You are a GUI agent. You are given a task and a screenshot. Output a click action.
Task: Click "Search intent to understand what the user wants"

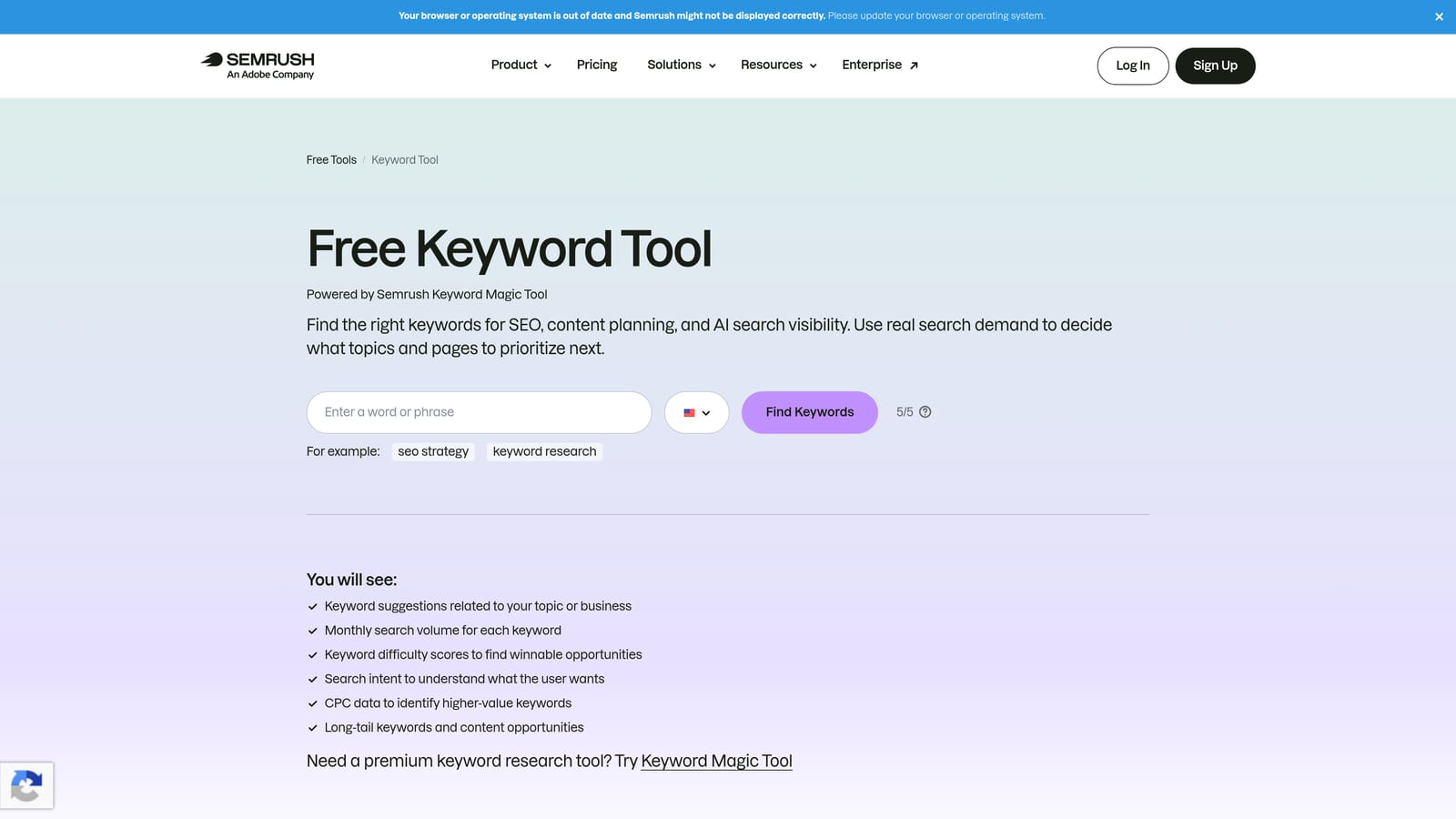click(464, 679)
